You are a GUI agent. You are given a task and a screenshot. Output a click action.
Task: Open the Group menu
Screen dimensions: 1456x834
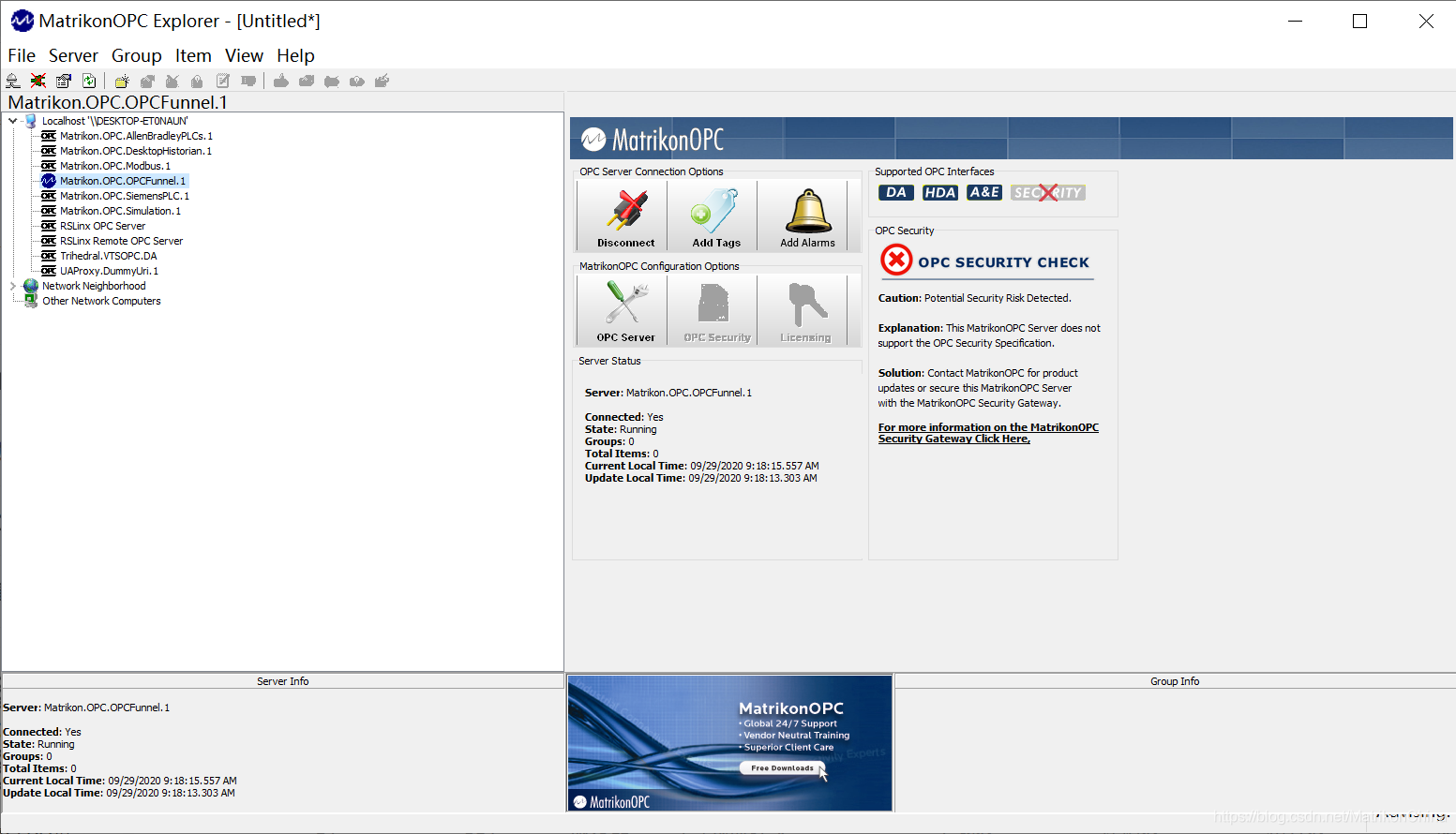(137, 55)
